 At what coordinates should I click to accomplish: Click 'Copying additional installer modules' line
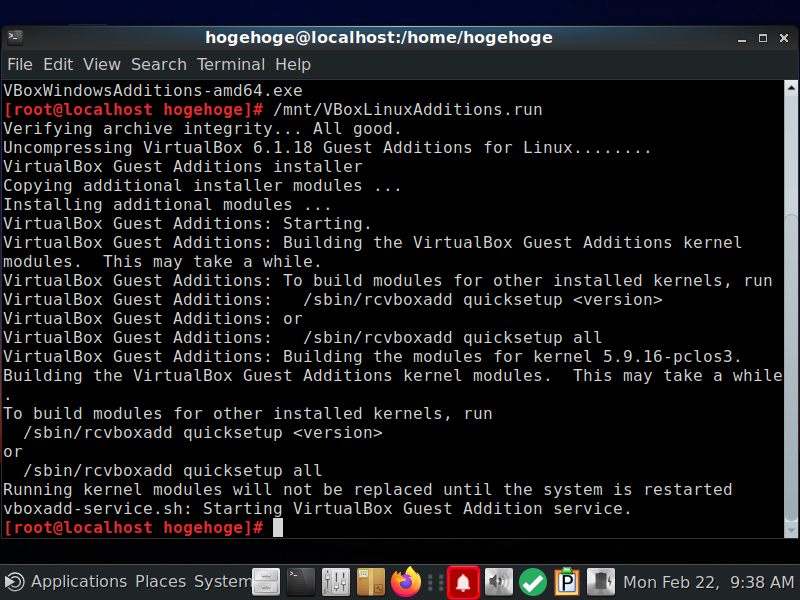point(203,186)
